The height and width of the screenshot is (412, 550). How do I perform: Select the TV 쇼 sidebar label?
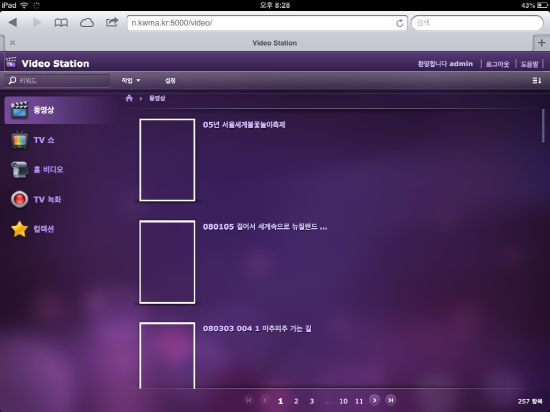tap(44, 140)
